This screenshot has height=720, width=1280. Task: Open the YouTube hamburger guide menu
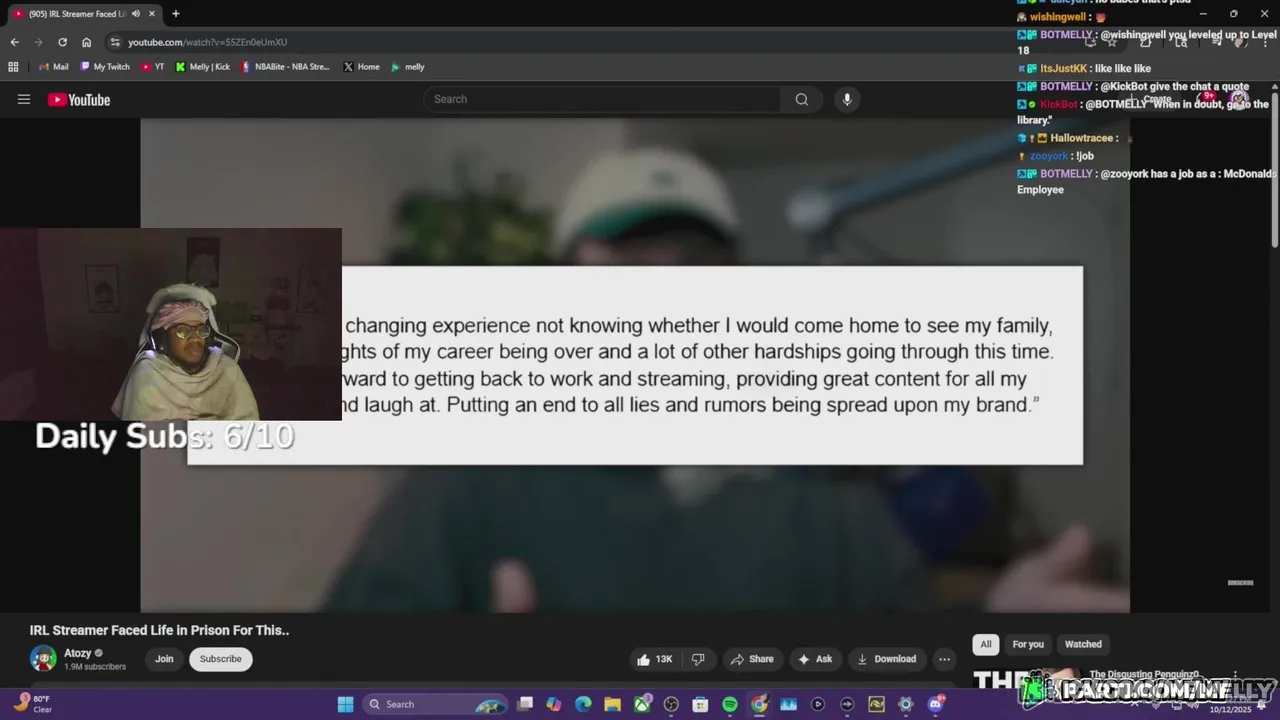click(x=24, y=99)
